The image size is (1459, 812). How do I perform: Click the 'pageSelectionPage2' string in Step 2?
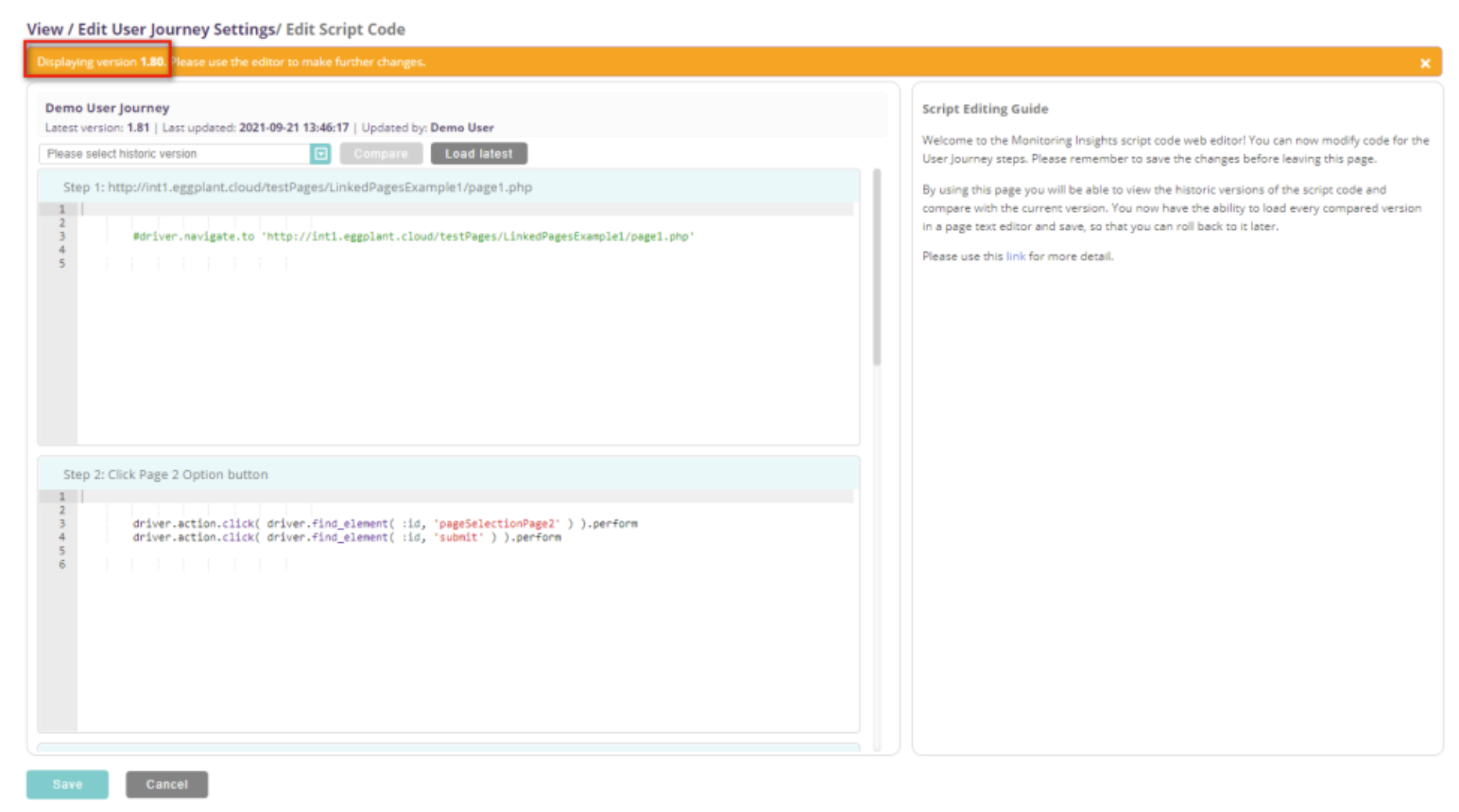(496, 524)
